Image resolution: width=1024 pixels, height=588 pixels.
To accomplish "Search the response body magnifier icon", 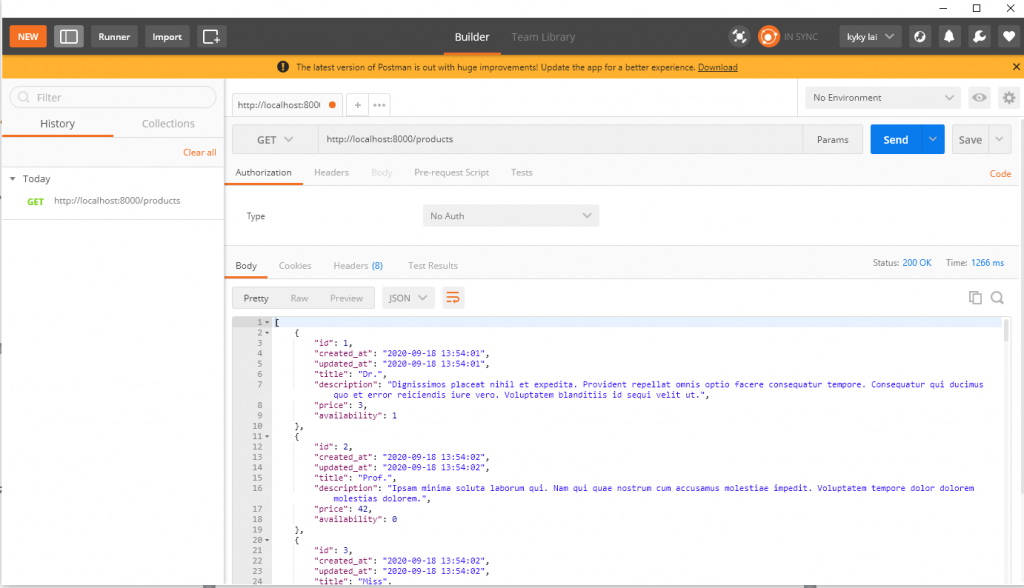I will 997,298.
